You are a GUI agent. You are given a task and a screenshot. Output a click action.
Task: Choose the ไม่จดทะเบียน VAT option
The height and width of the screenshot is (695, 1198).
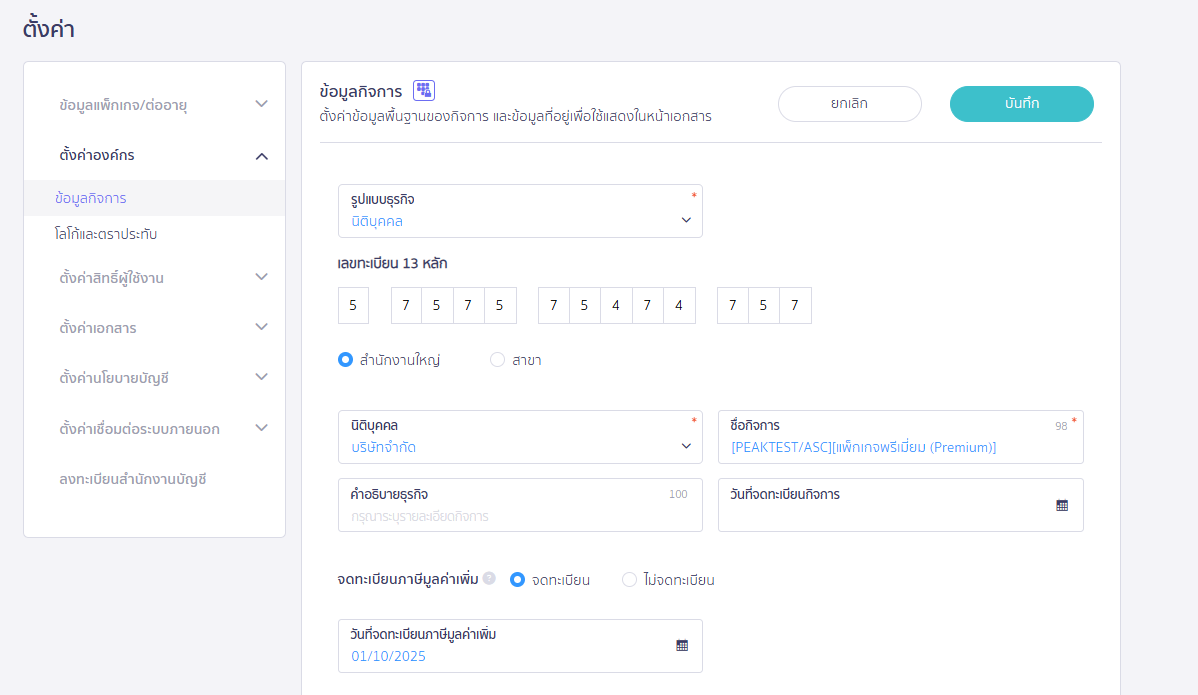(629, 580)
